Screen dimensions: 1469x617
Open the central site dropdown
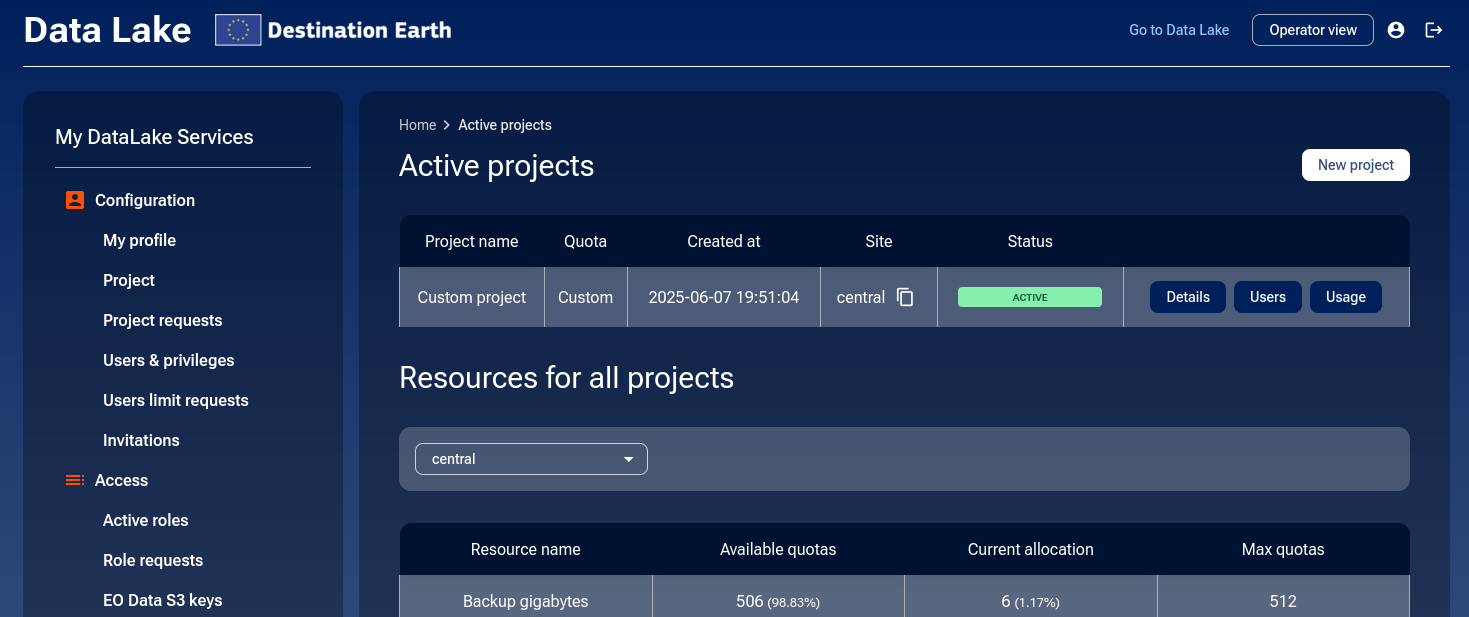[531, 458]
